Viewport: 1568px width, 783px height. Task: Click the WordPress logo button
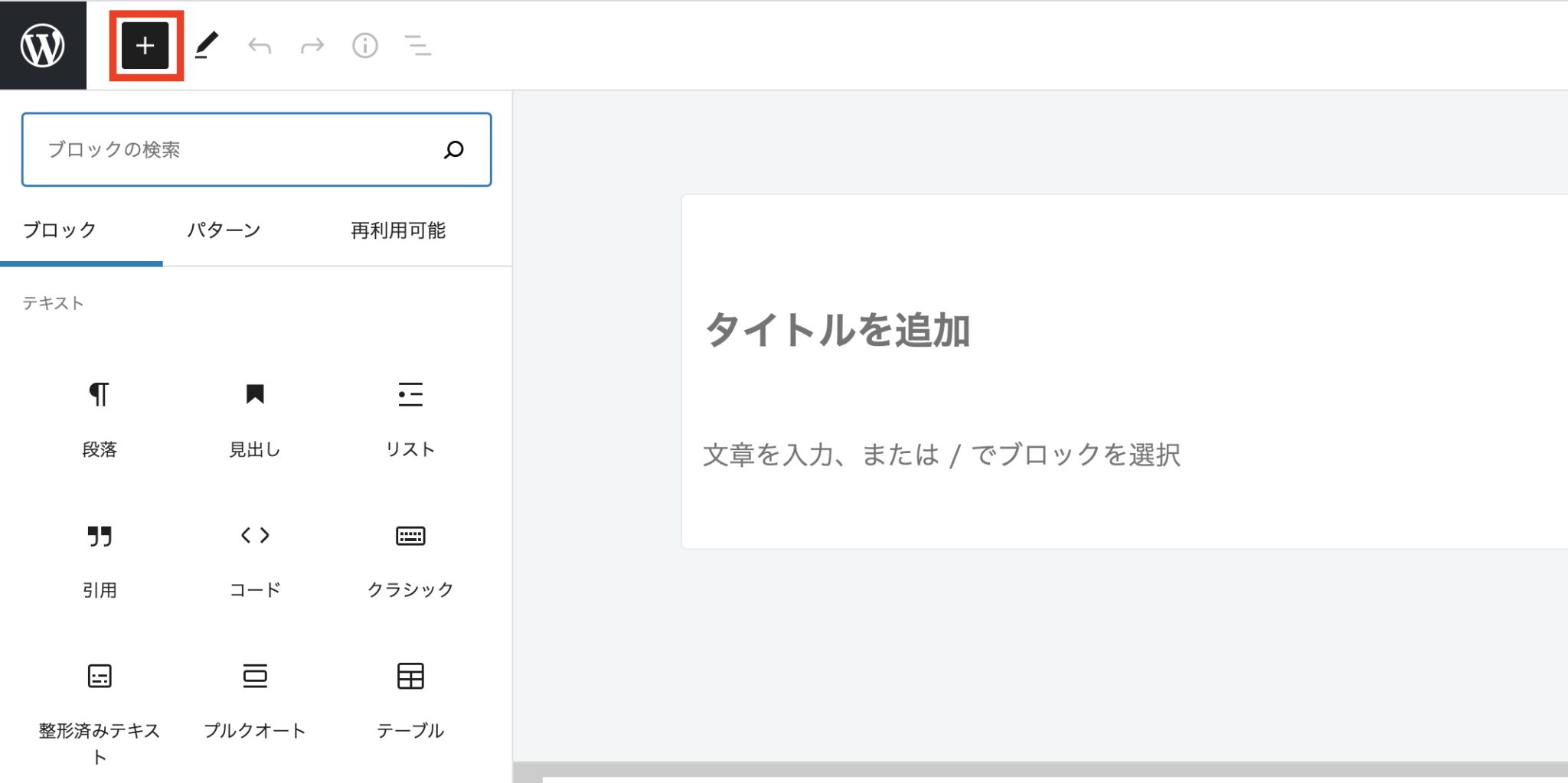(43, 45)
